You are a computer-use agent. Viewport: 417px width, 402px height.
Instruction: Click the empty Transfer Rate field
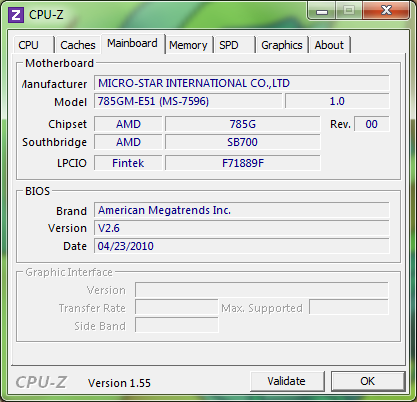(x=177, y=308)
